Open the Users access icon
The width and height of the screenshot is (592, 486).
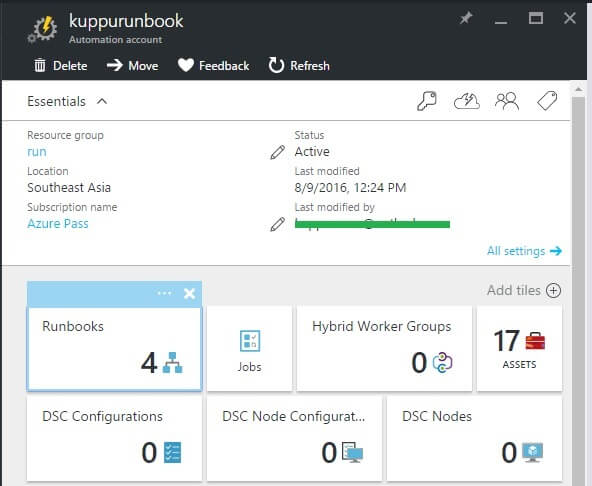507,101
